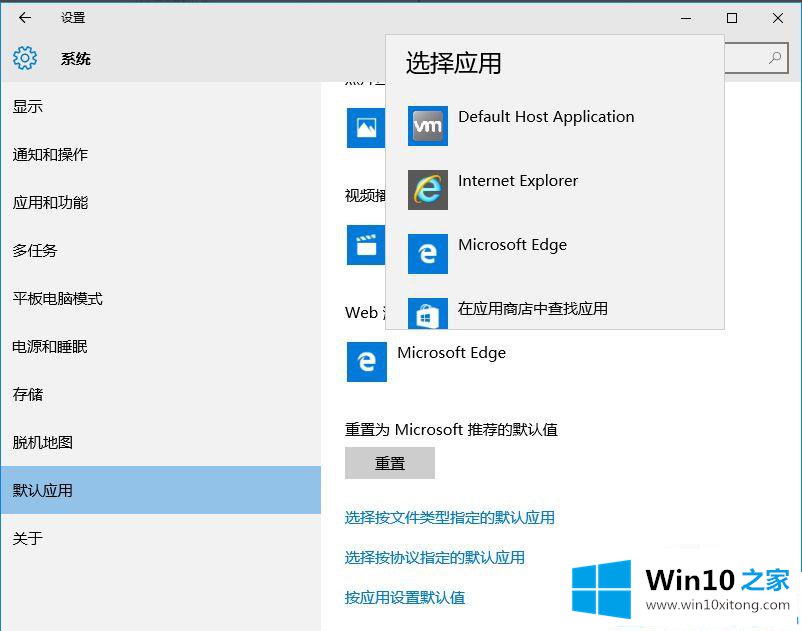Image resolution: width=802 pixels, height=631 pixels.
Task: Open 平板电脑模式 settings
Action: [x=161, y=299]
